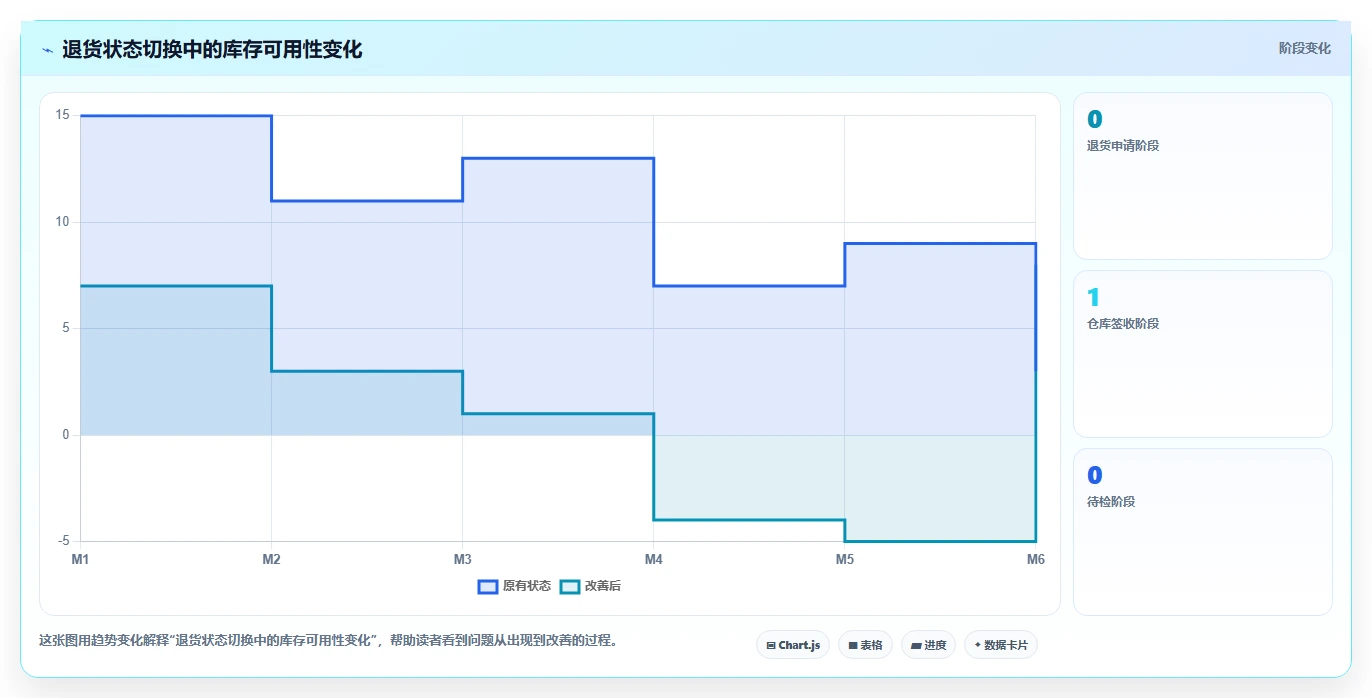Image resolution: width=1372 pixels, height=698 pixels.
Task: Click the icon inside Chart.js tag
Action: tap(771, 646)
